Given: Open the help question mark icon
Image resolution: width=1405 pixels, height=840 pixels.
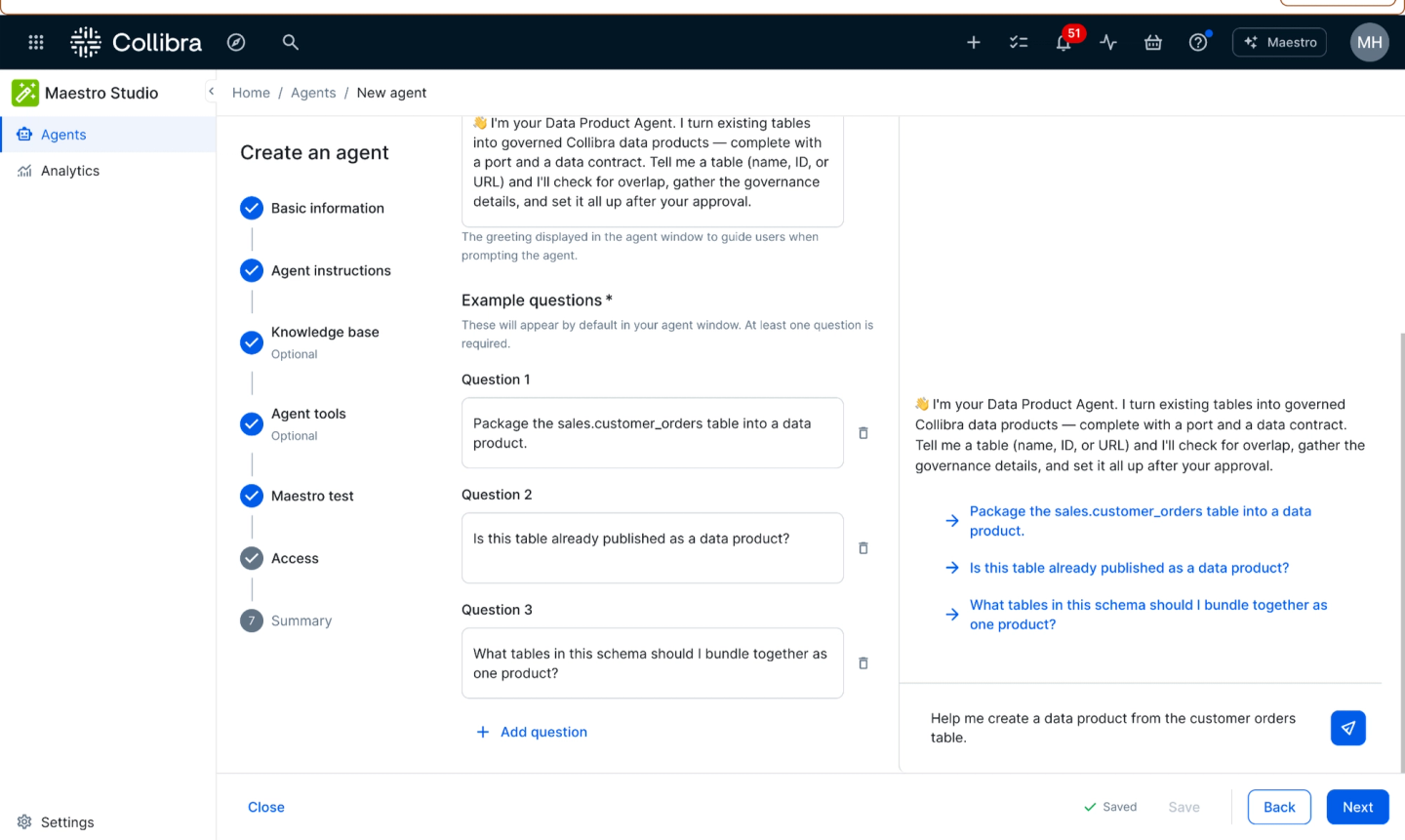Looking at the screenshot, I should point(1198,42).
